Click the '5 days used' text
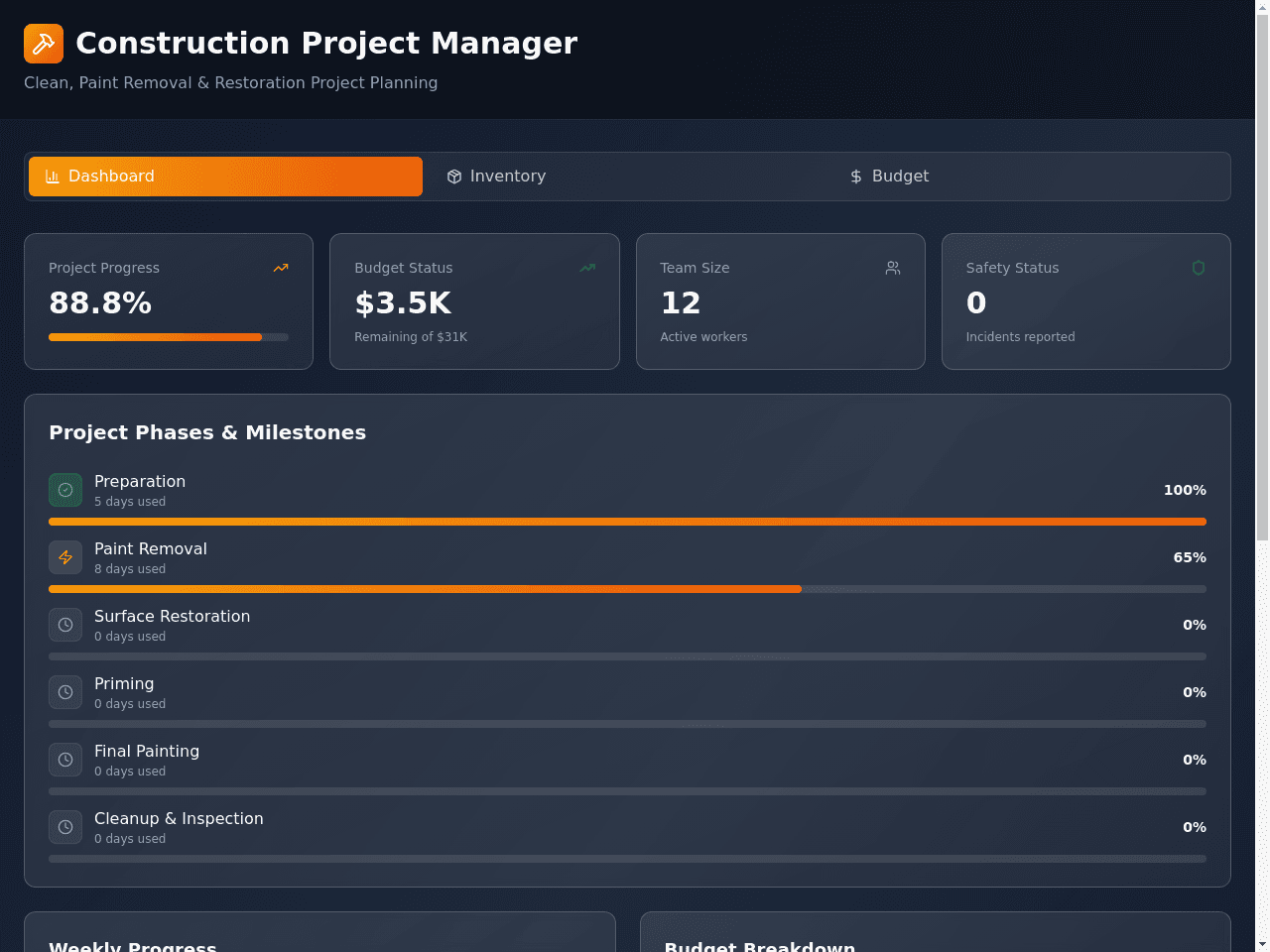This screenshot has width=1270, height=952. [130, 502]
